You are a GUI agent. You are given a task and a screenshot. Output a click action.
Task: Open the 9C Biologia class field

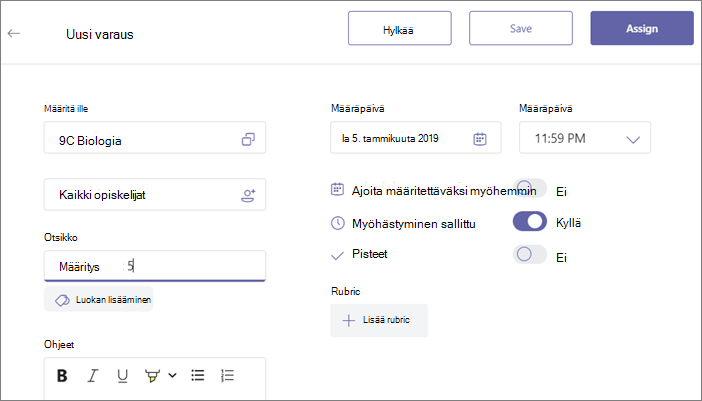coord(155,137)
